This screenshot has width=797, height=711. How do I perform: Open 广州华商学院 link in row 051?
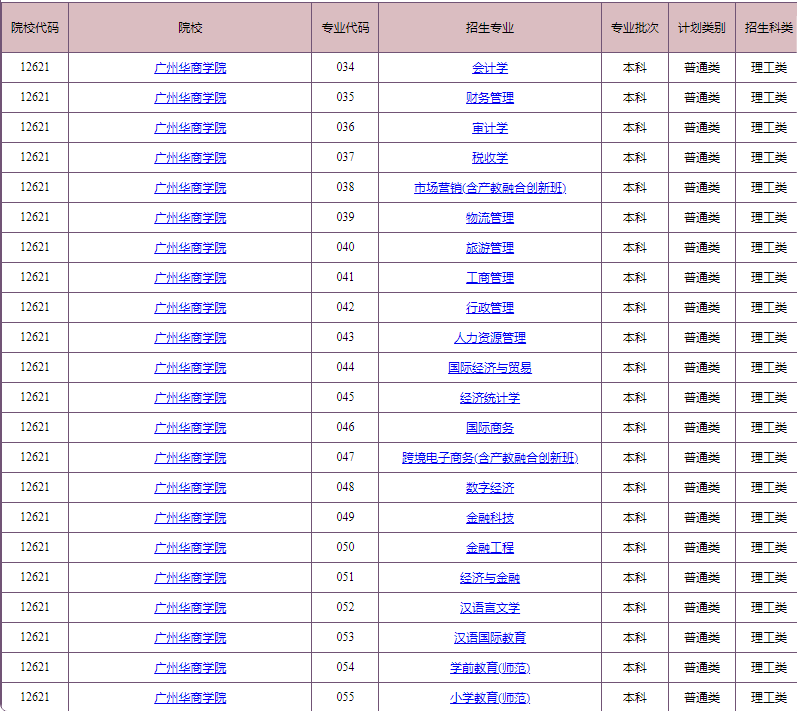point(190,577)
